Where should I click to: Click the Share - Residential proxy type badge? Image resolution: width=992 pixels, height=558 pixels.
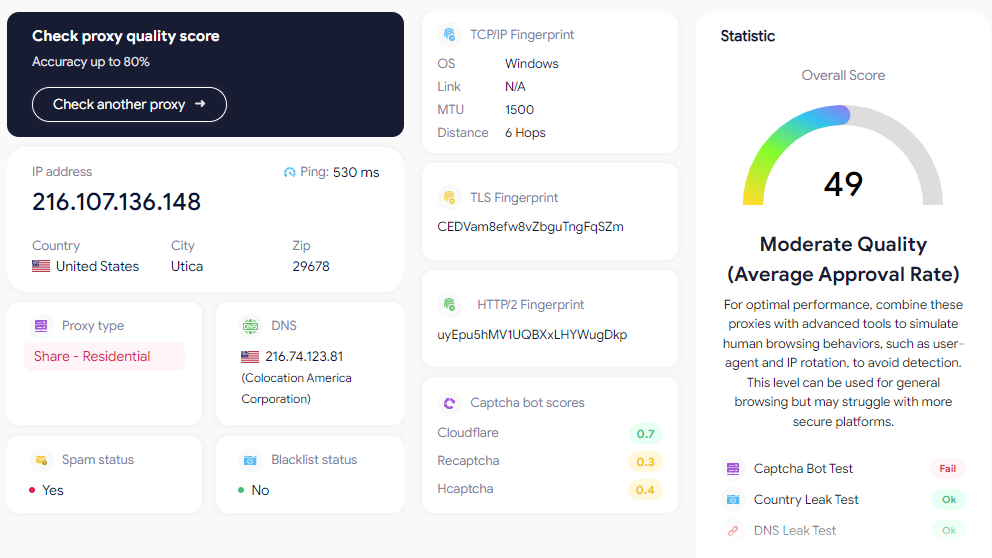[104, 356]
